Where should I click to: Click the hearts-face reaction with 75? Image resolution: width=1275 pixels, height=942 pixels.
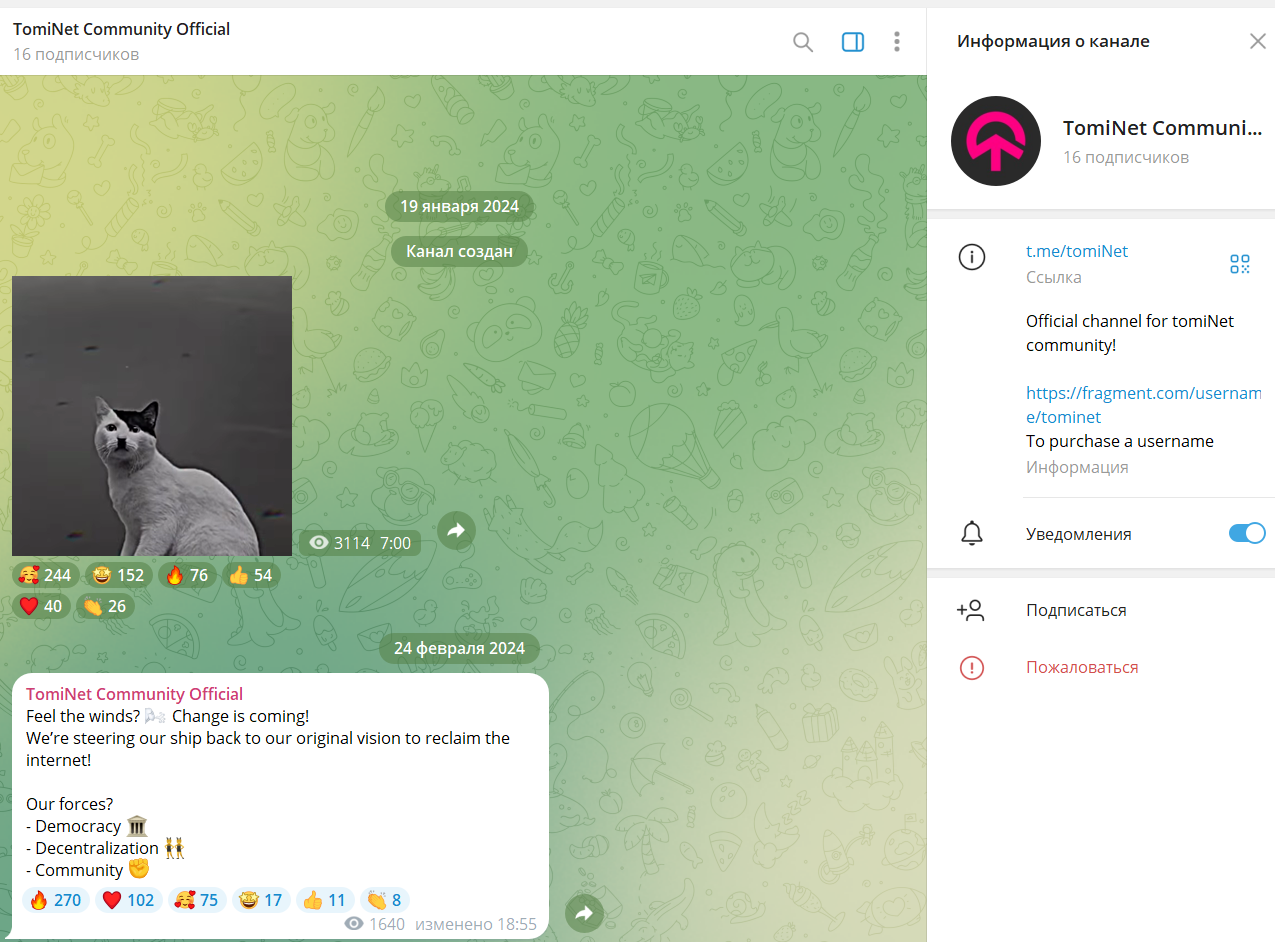197,900
